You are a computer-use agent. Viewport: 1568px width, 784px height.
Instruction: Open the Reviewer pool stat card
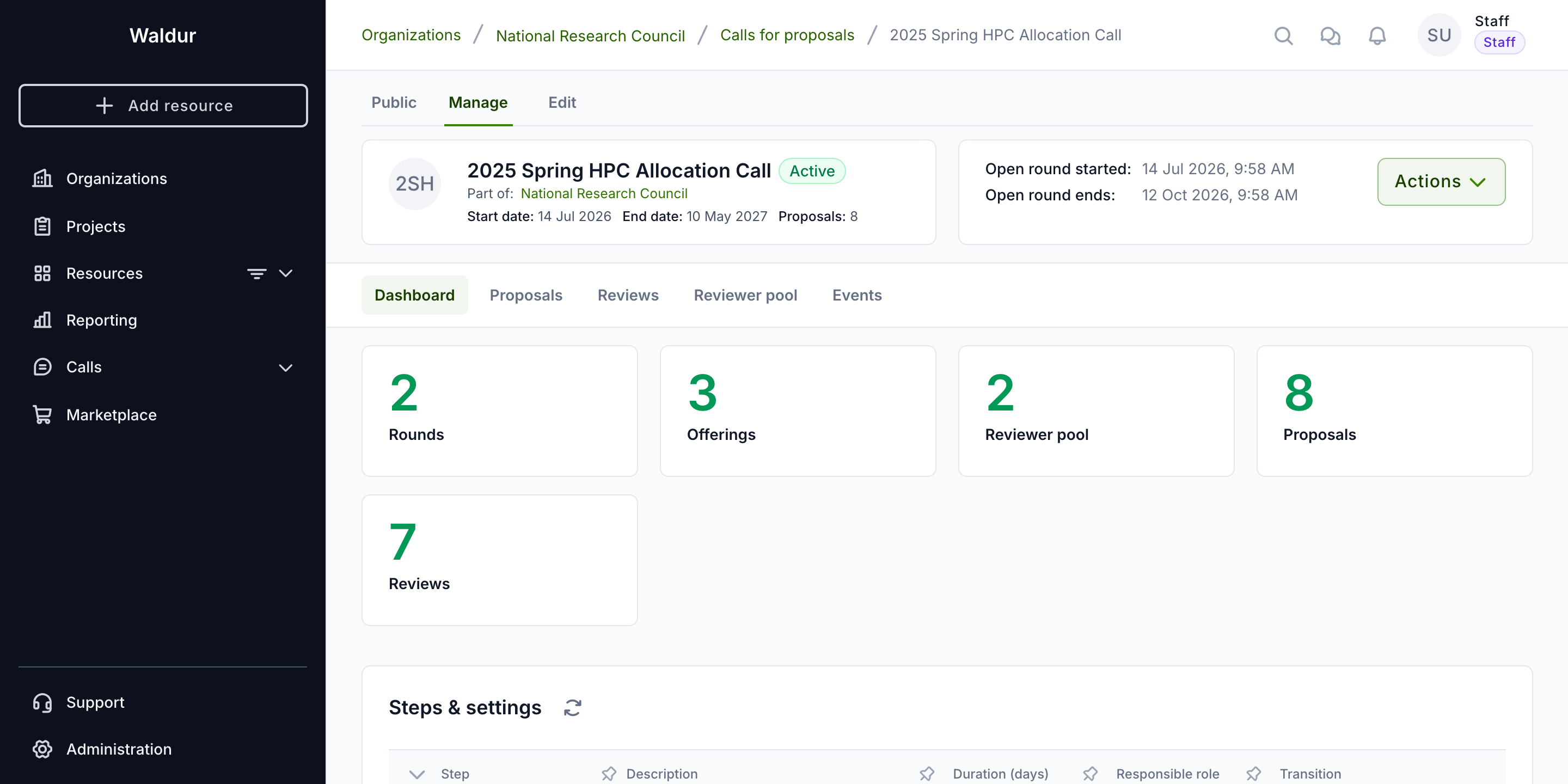(1095, 411)
